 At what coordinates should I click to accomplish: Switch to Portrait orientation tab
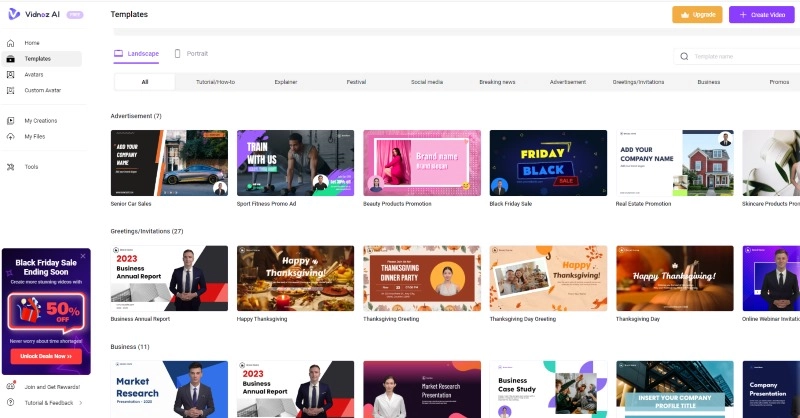click(x=191, y=52)
